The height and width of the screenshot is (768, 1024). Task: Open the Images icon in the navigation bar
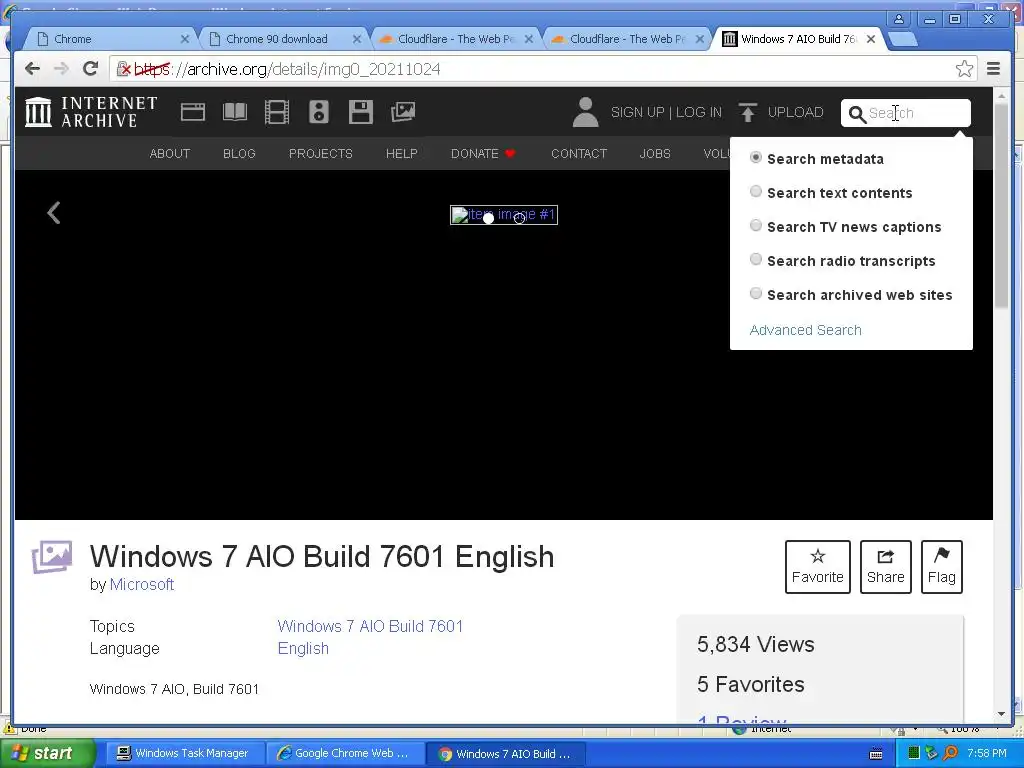403,112
